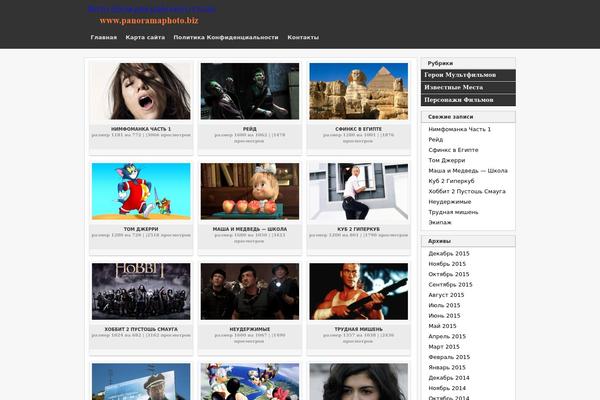Open the Трудная мишень thumbnail
Viewport: 600px width, 400px height.
tap(359, 291)
